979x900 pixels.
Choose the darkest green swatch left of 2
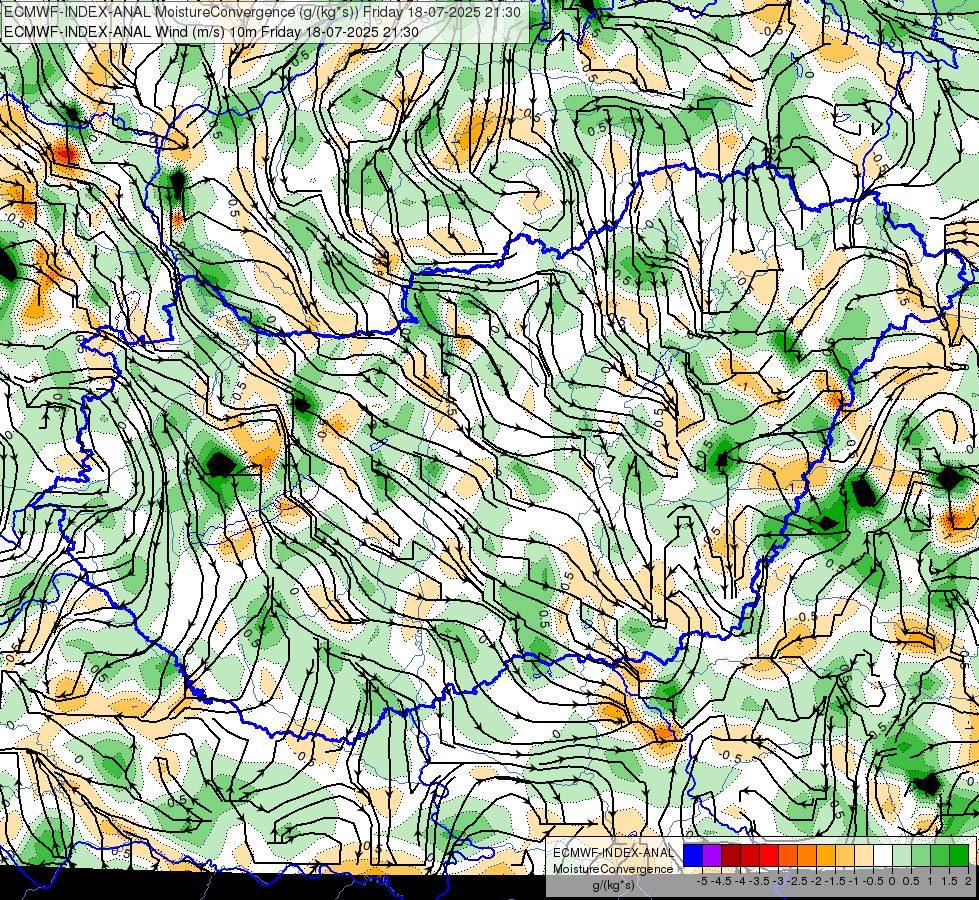click(x=959, y=855)
